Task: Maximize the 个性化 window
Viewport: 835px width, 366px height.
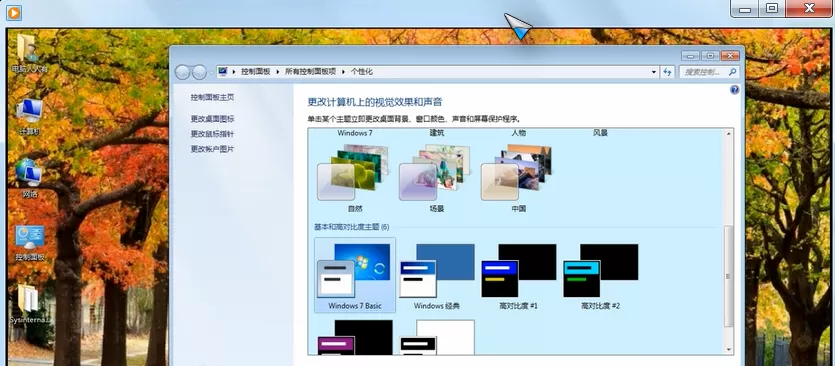Action: click(x=710, y=55)
